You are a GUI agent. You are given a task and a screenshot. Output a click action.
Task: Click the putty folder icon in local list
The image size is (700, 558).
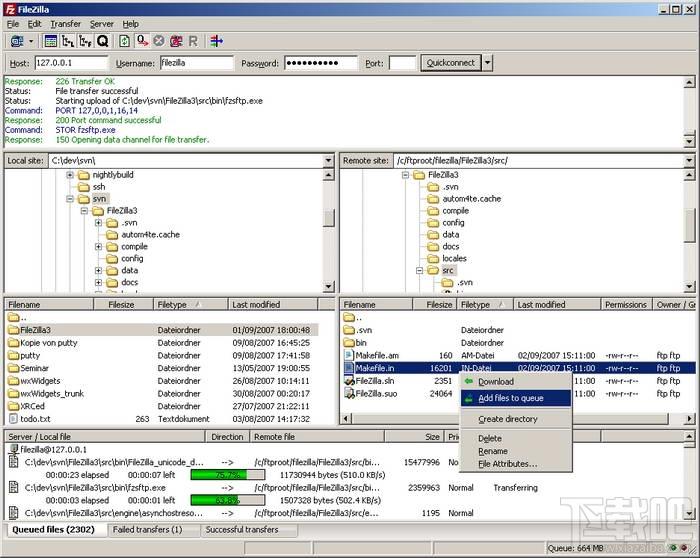coord(13,355)
